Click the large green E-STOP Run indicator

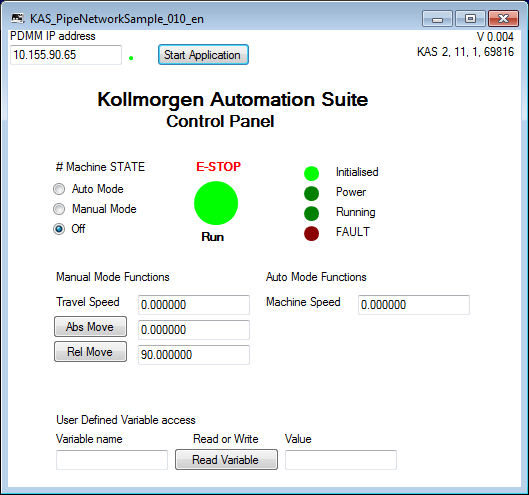pos(216,203)
